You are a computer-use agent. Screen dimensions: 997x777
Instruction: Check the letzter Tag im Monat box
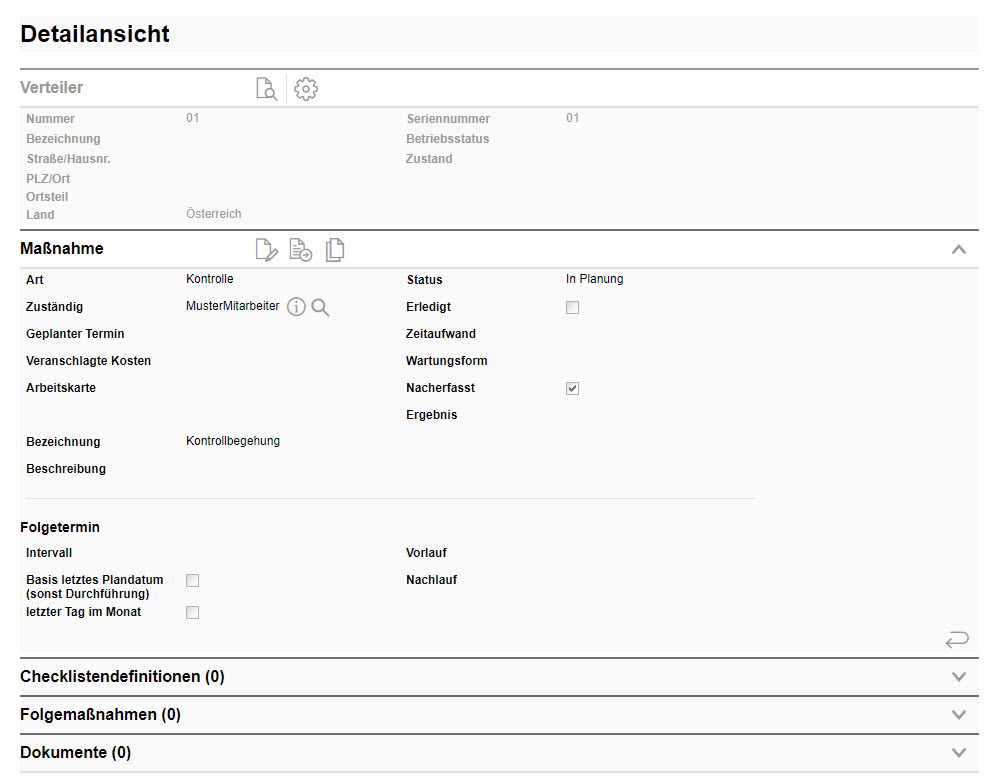pyautogui.click(x=193, y=613)
